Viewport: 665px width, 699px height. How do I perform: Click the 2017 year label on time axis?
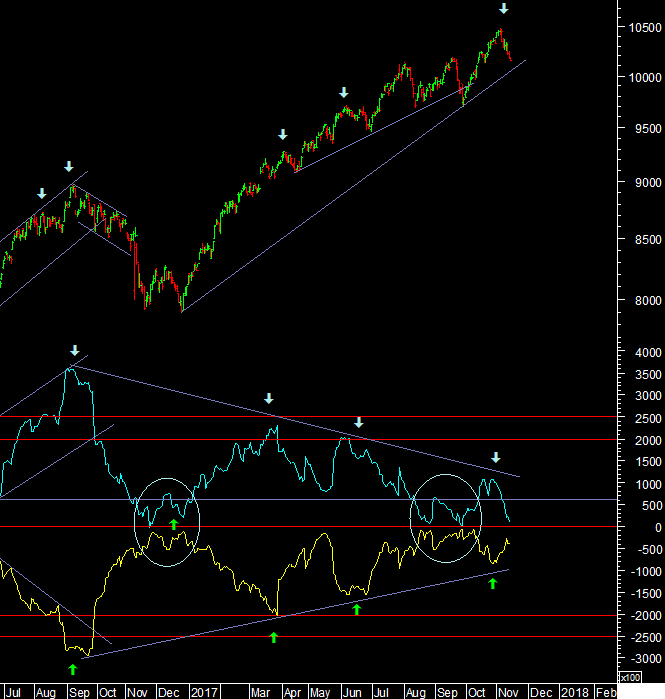click(204, 692)
